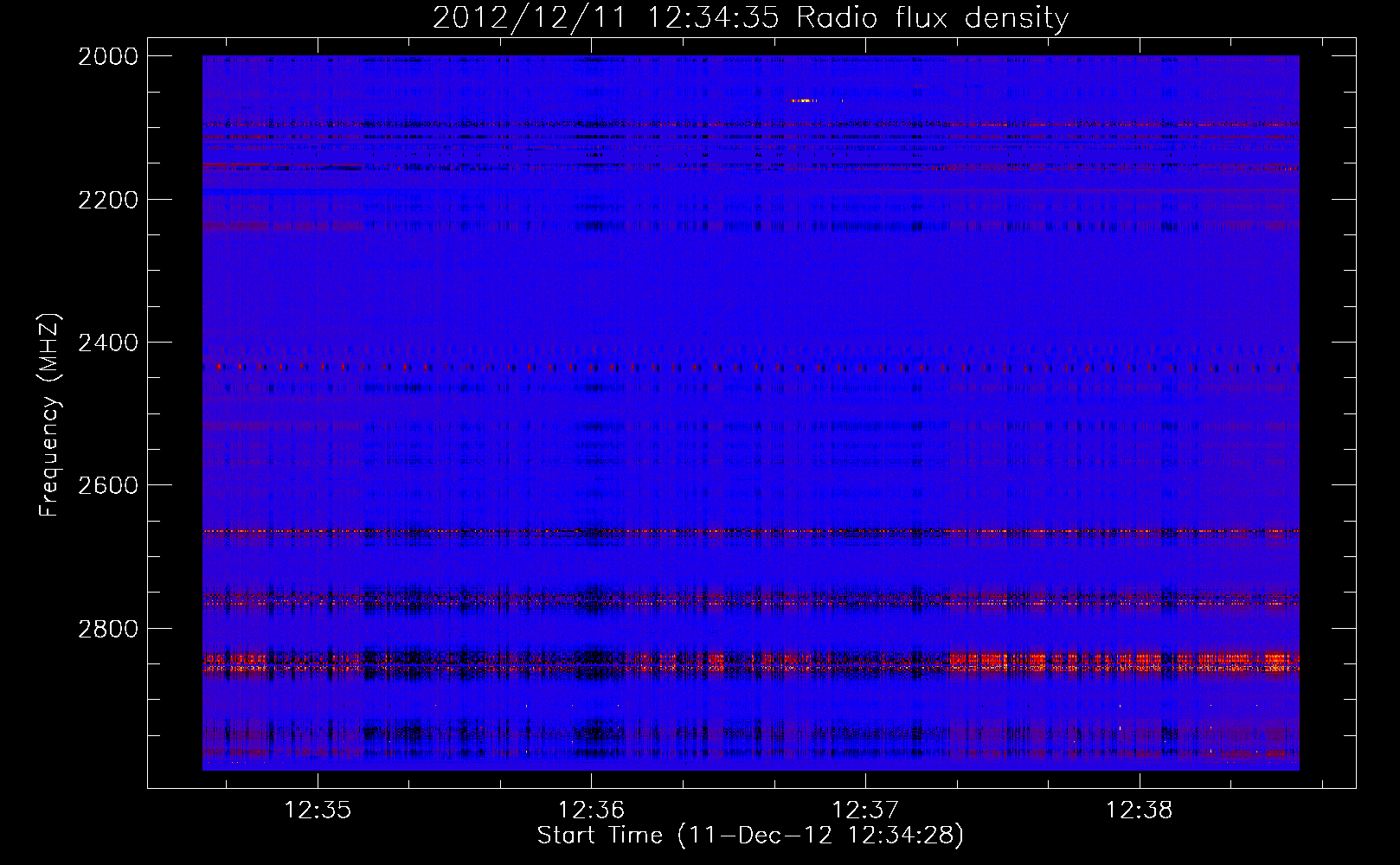This screenshot has height=865, width=1400.
Task: Select the 2600 frequency tick label
Action: (x=108, y=485)
